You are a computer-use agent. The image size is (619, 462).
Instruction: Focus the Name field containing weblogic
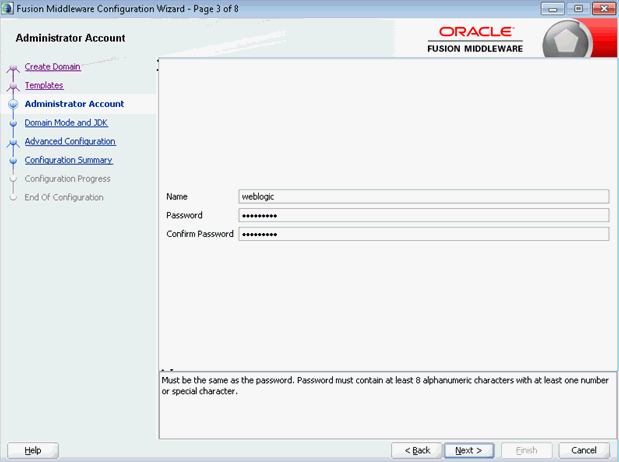[424, 197]
